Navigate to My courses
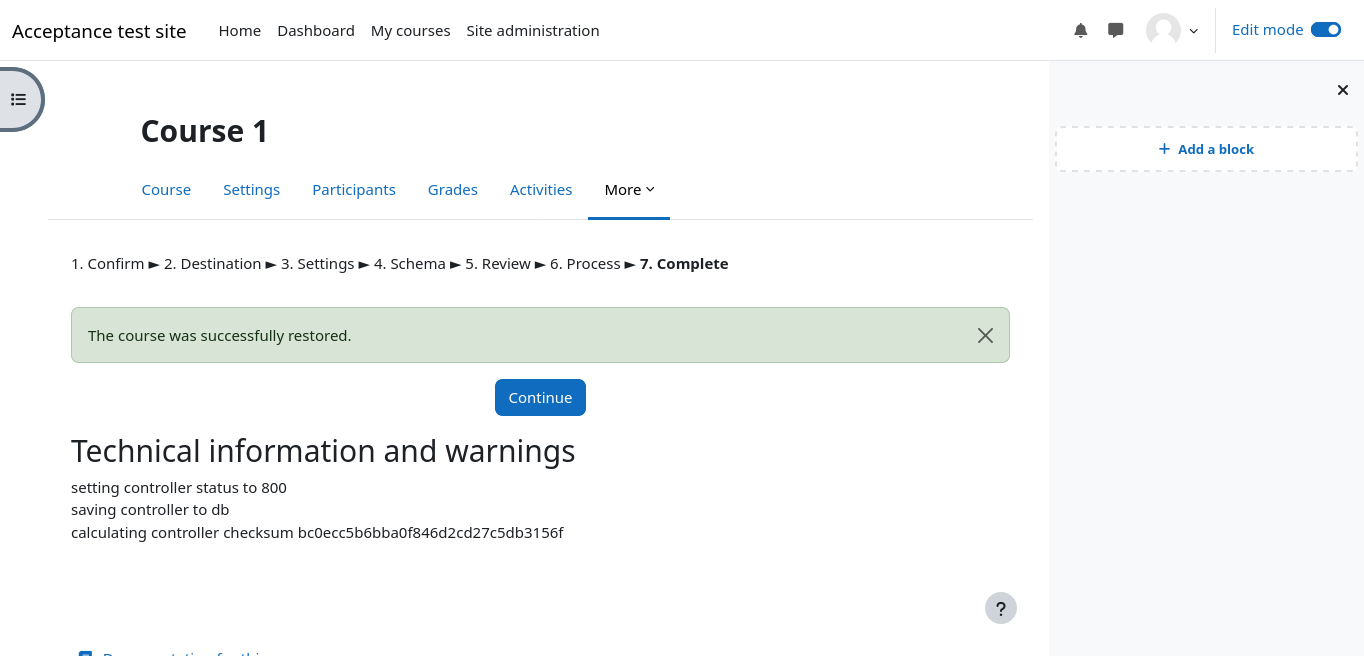 (x=410, y=31)
